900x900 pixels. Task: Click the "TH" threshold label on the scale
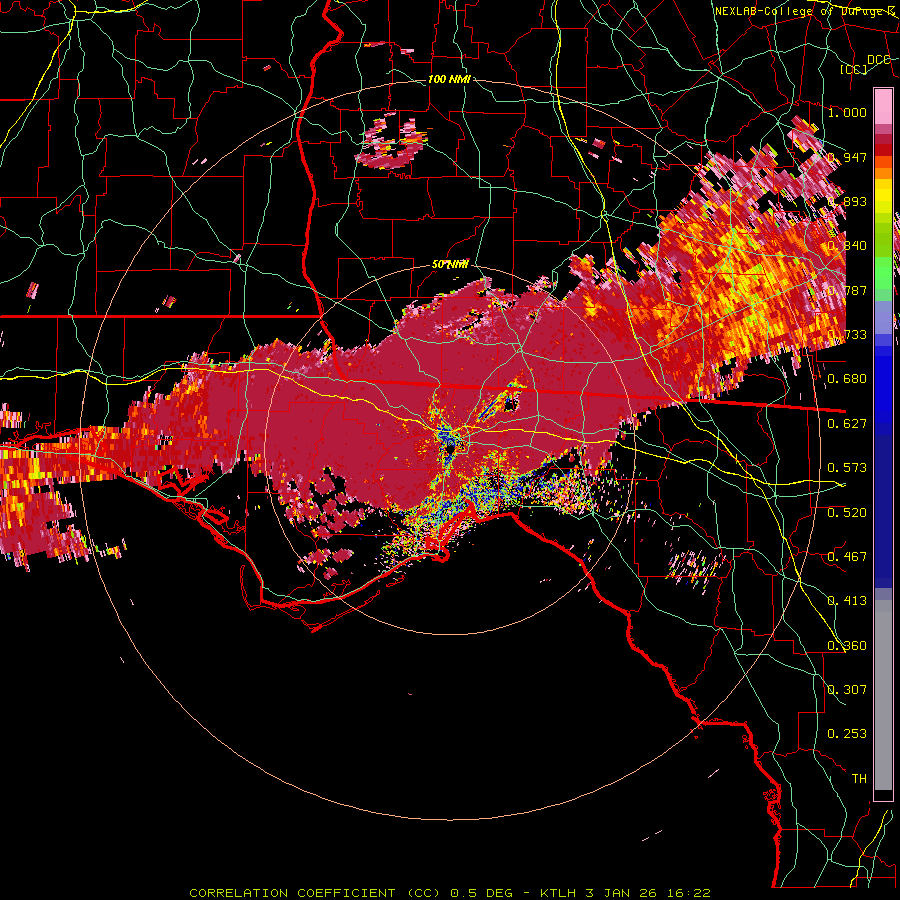tap(859, 779)
